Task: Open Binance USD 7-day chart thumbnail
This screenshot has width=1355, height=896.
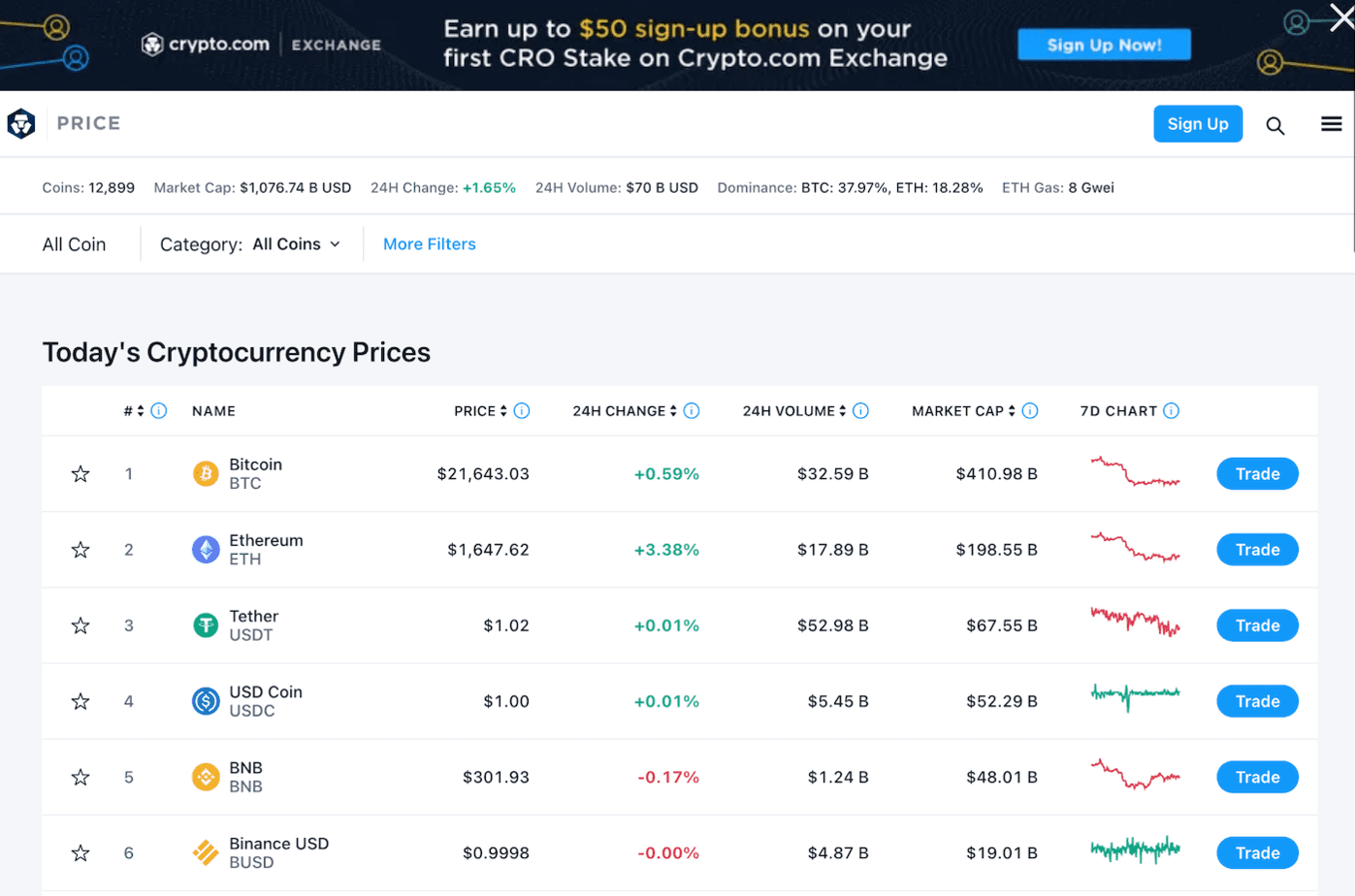Action: click(1135, 849)
